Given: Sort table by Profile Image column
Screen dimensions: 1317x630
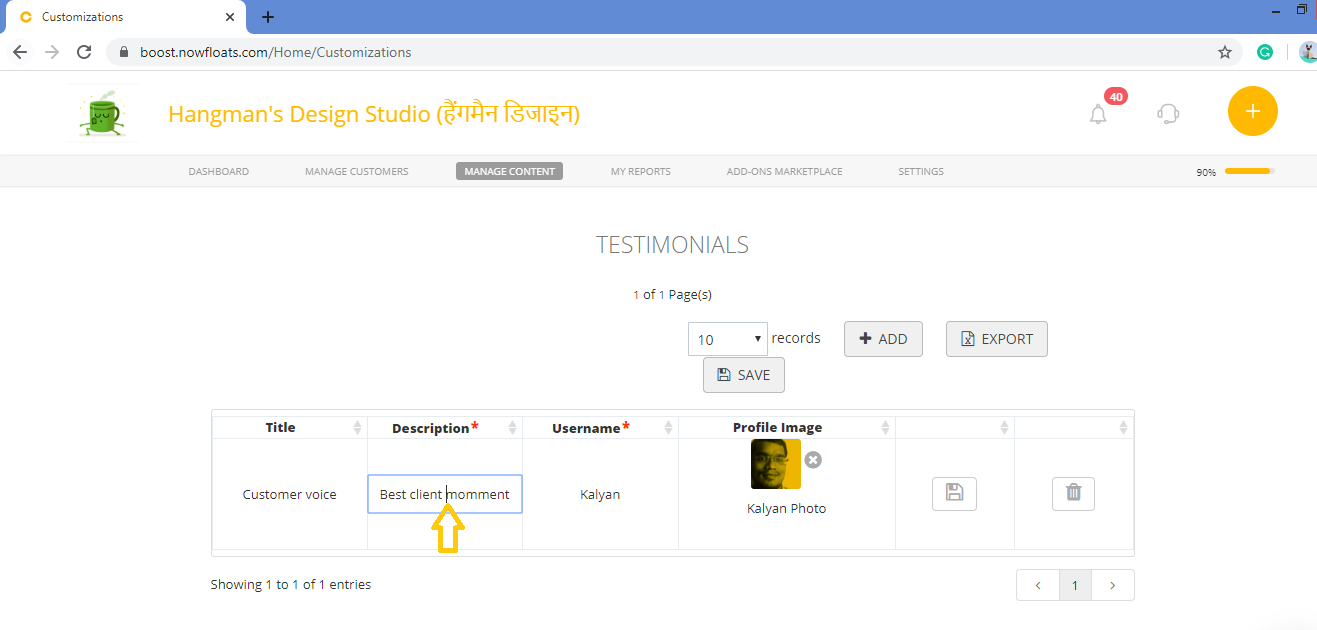Looking at the screenshot, I should pyautogui.click(x=787, y=427).
